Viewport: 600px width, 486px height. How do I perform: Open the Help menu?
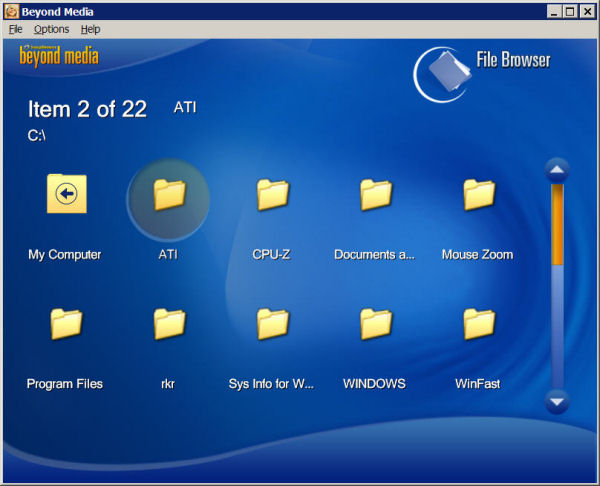(90, 29)
